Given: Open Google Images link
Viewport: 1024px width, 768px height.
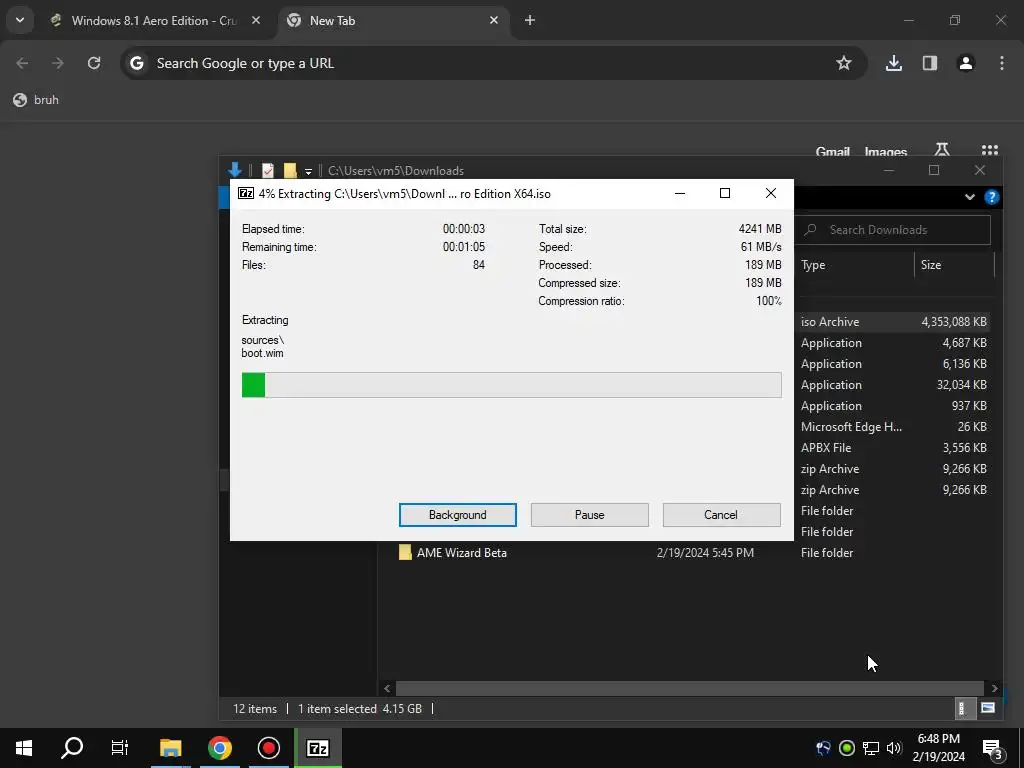Looking at the screenshot, I should (886, 152).
